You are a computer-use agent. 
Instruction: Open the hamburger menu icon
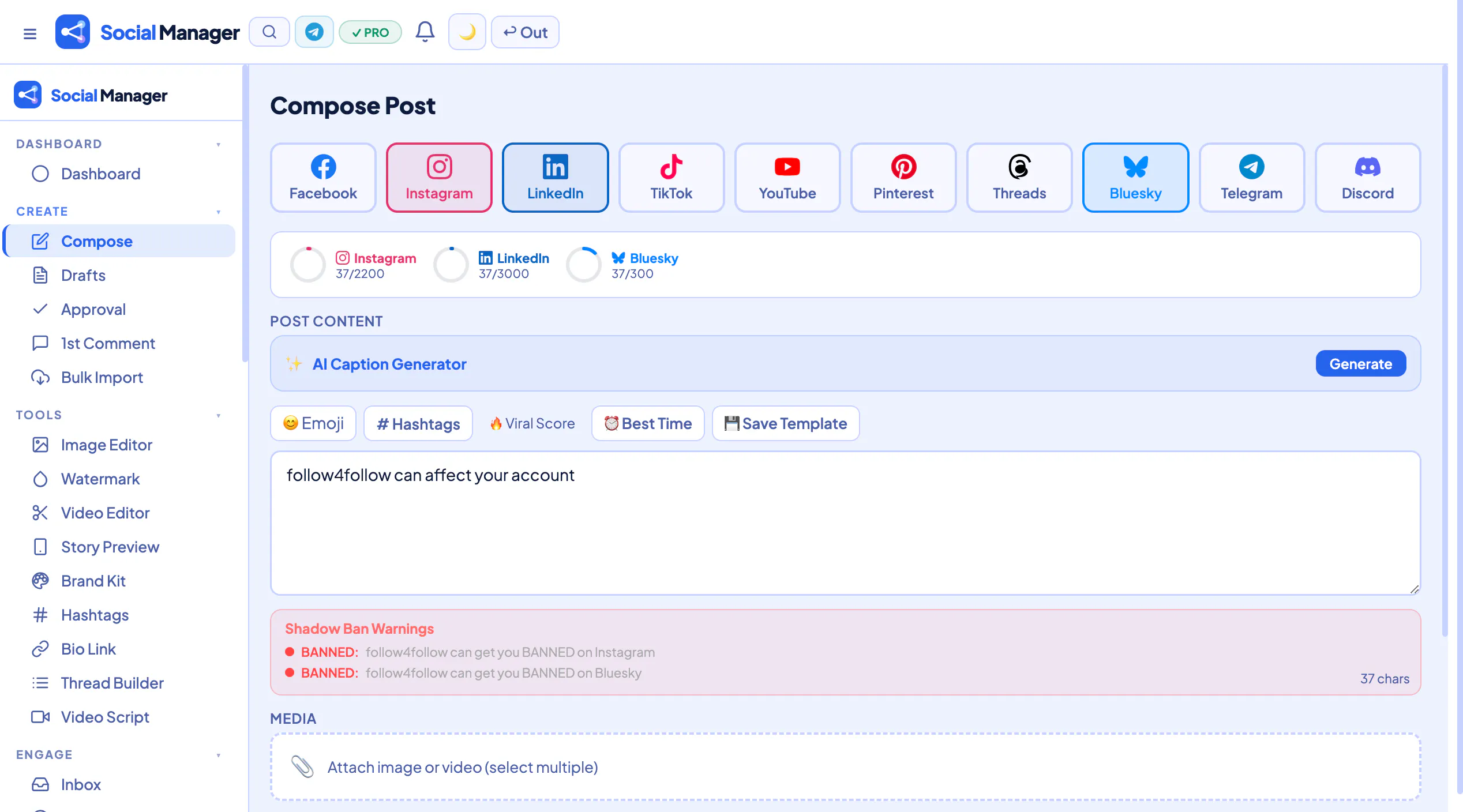coord(30,33)
